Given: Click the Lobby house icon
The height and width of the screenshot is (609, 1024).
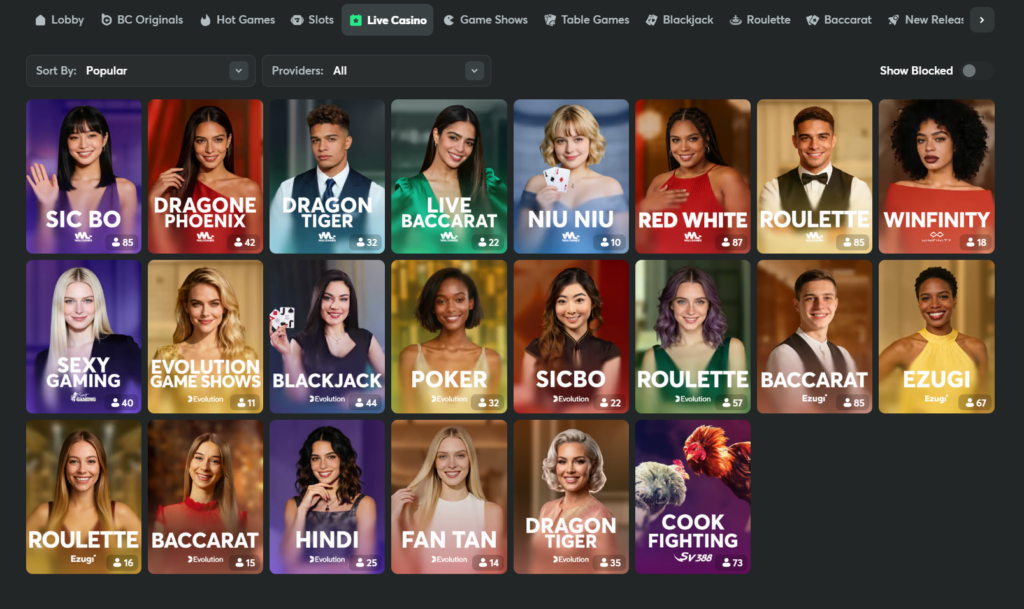Looking at the screenshot, I should 40,20.
